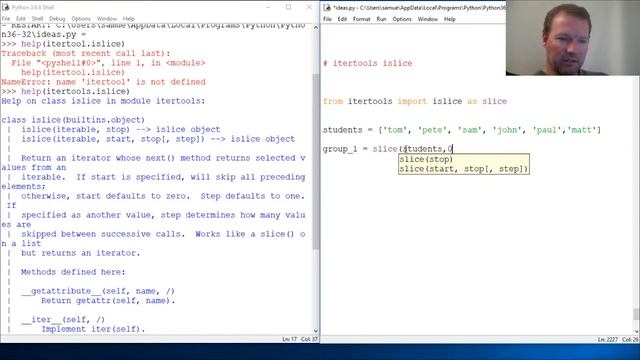Click the 'tom' string in students list
This screenshot has width=640, height=360.
(395, 130)
